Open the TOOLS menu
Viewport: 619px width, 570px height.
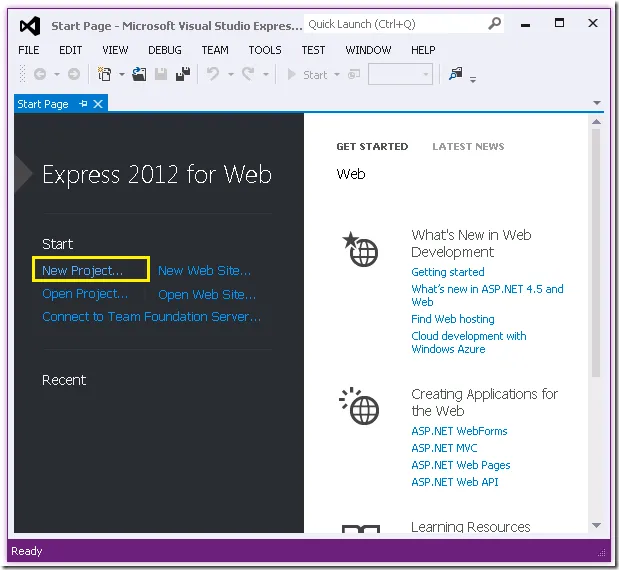[x=265, y=50]
